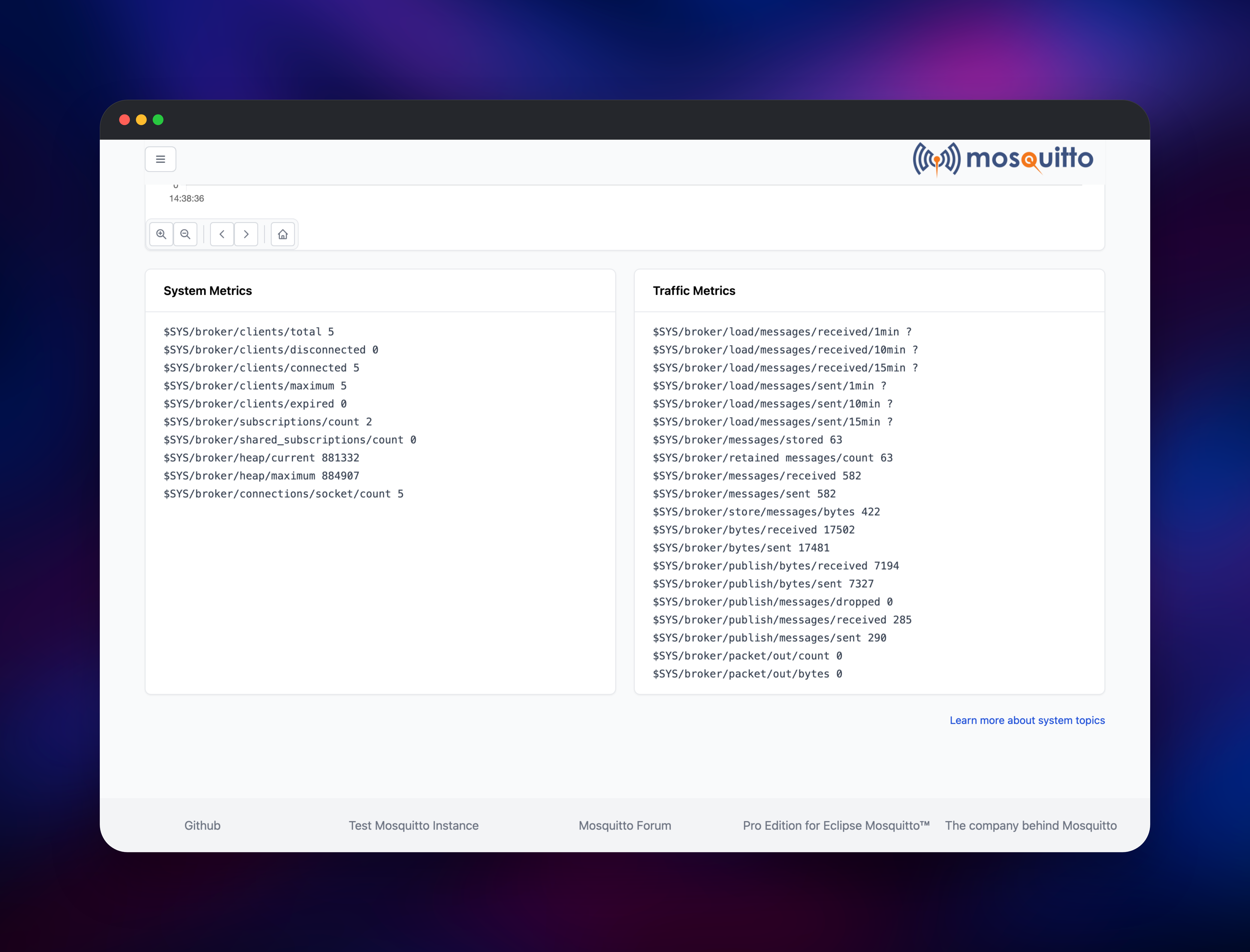
Task: Click load/messages/received/1min metric row
Action: click(782, 332)
